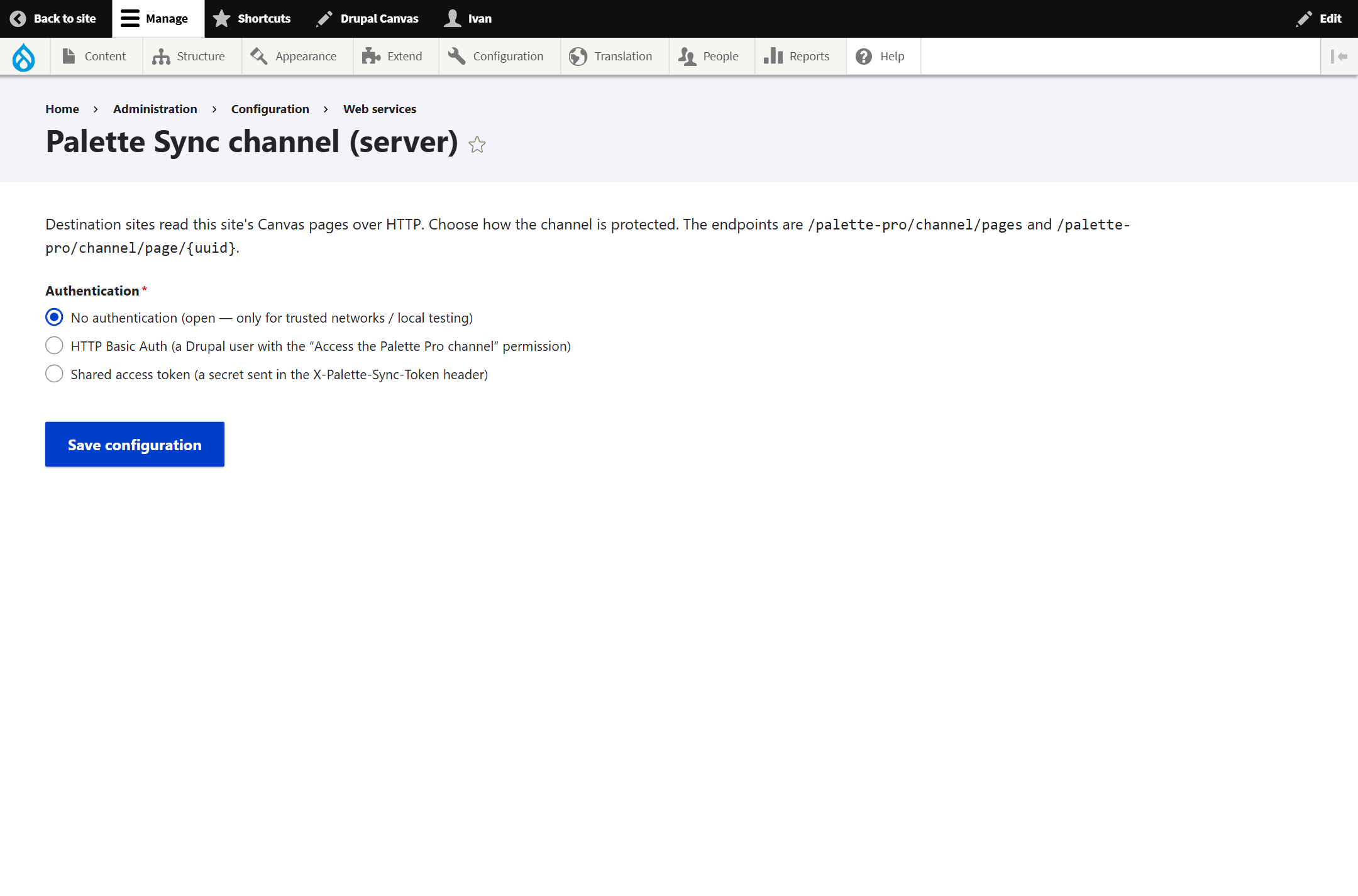Click the People users icon

pos(687,57)
